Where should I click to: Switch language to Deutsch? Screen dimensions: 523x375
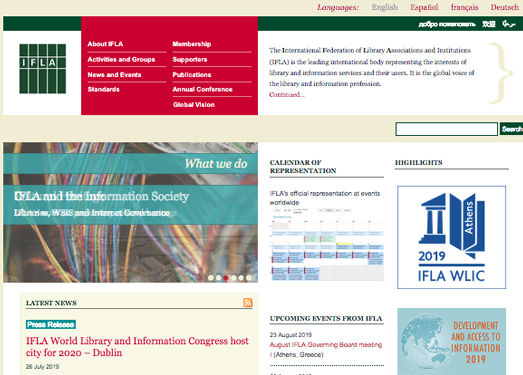(504, 7)
